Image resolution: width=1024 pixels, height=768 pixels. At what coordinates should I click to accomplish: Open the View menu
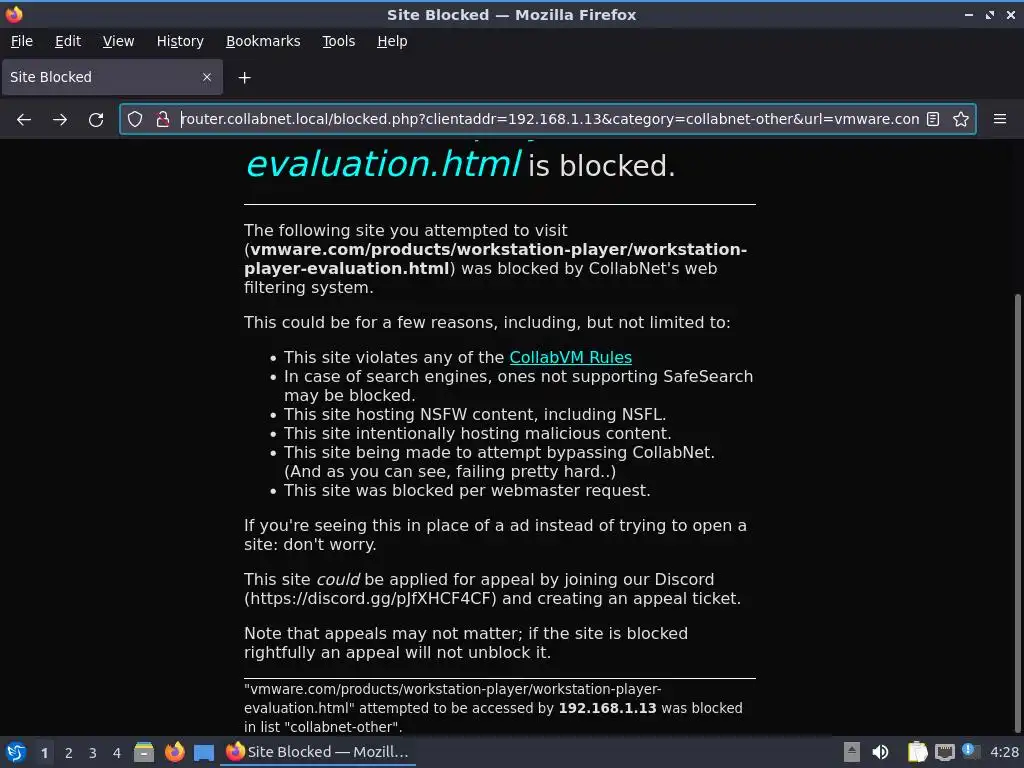point(118,41)
